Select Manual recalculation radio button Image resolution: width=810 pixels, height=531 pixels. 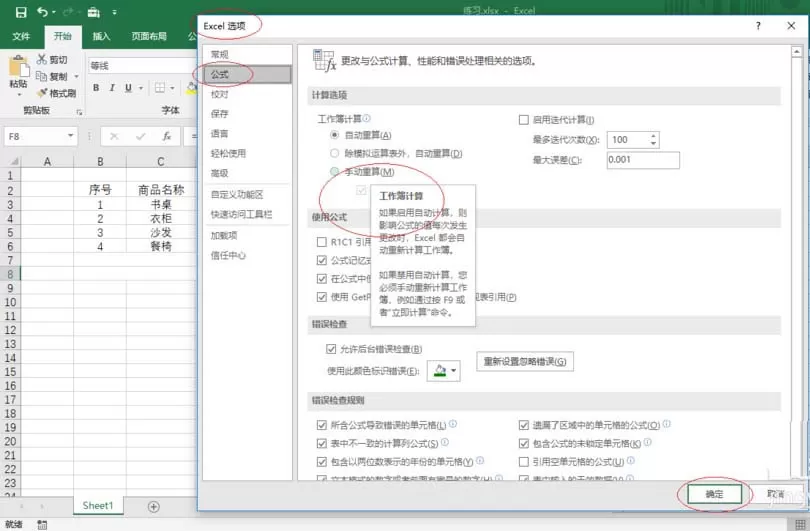point(334,171)
